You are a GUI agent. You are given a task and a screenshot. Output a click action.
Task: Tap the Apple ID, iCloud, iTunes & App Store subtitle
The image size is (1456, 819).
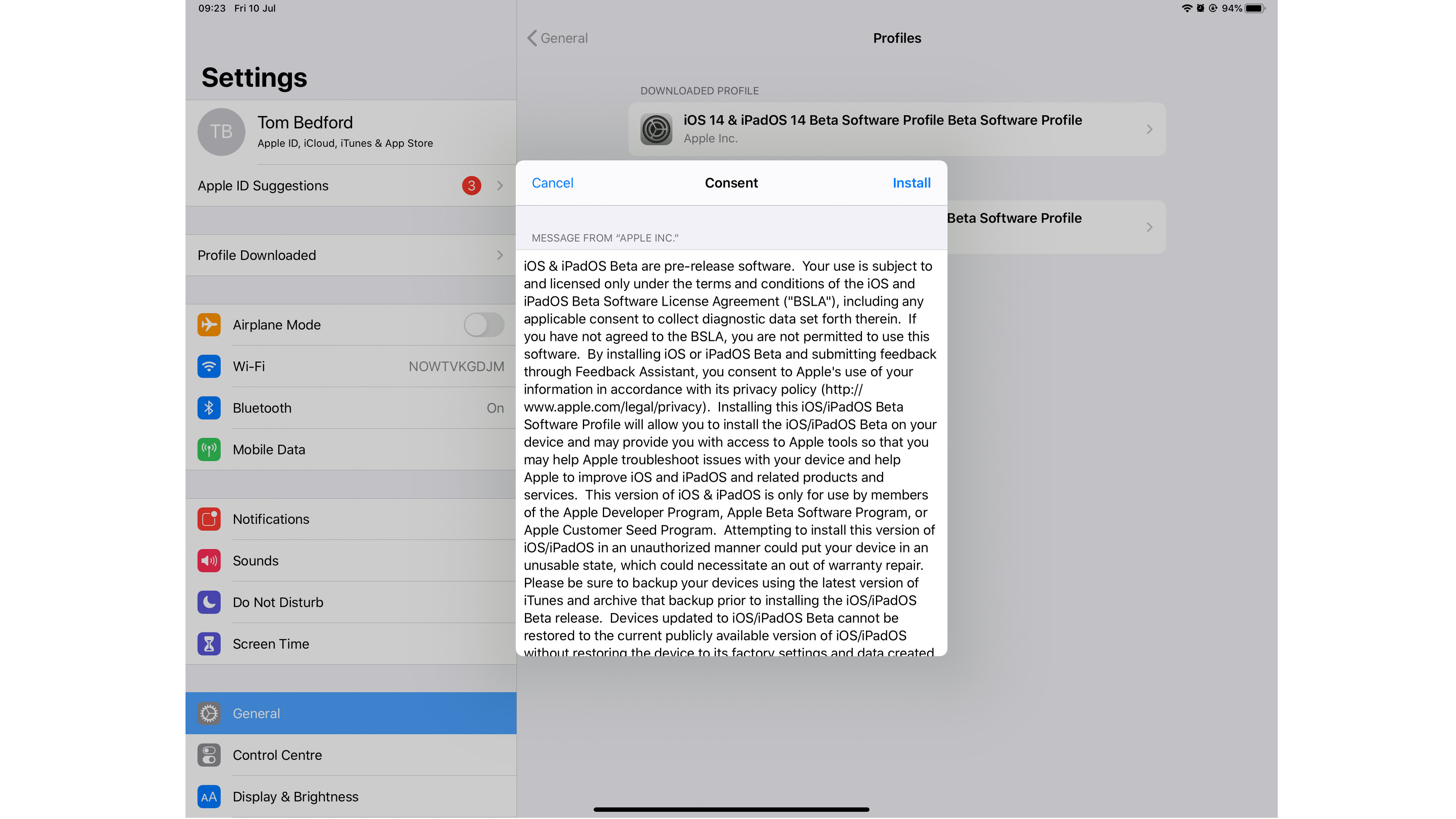click(x=345, y=143)
